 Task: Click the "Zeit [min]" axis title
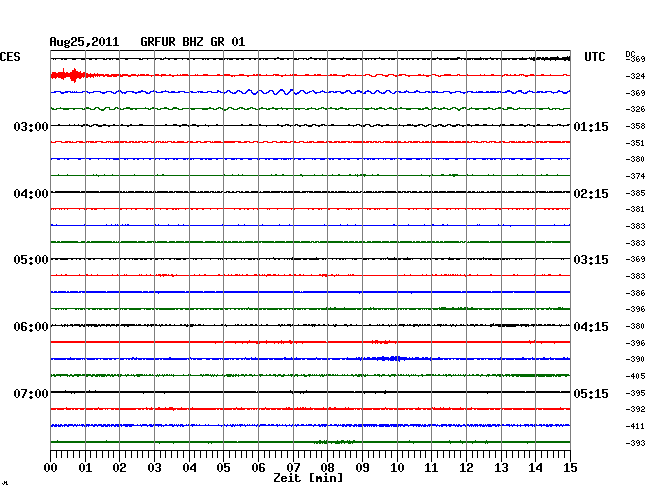click(x=308, y=478)
